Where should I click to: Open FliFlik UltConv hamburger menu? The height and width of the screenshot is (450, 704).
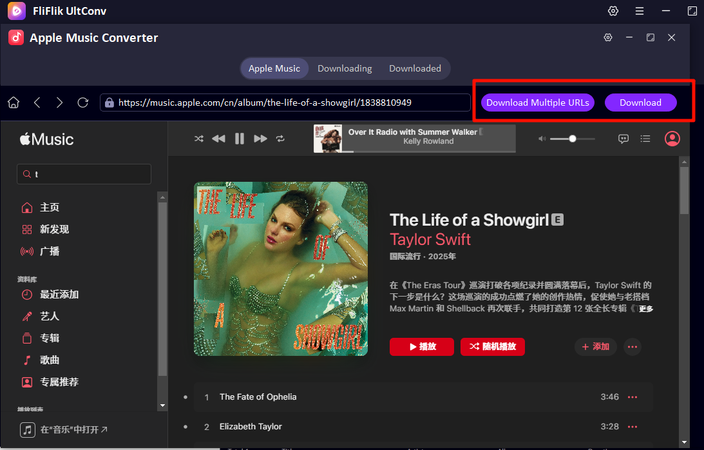639,11
